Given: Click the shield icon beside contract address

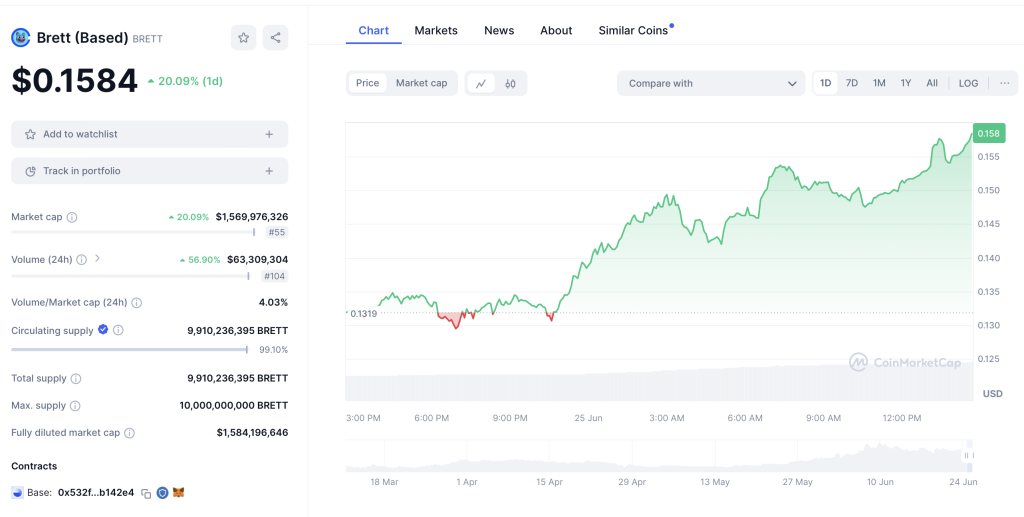Looking at the screenshot, I should 163,493.
